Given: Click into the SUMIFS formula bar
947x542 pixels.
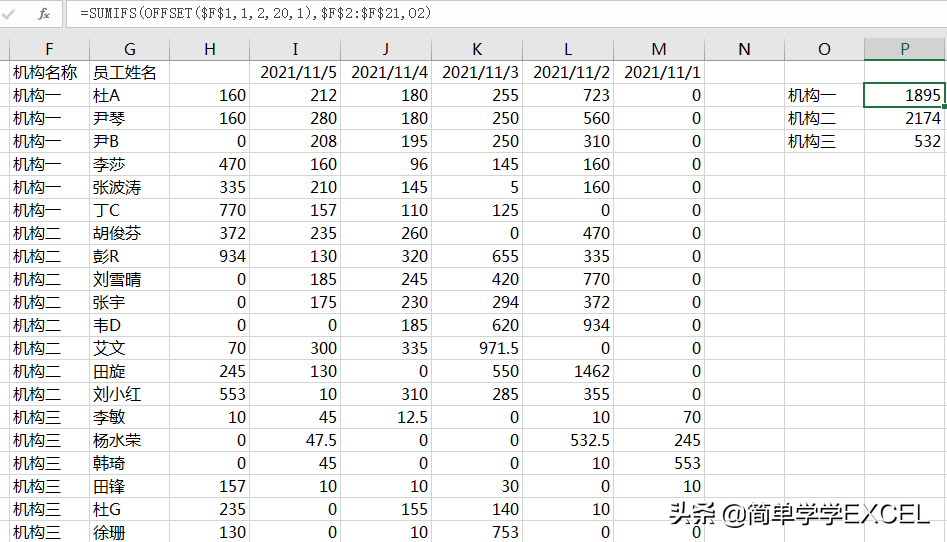Looking at the screenshot, I should [506, 13].
